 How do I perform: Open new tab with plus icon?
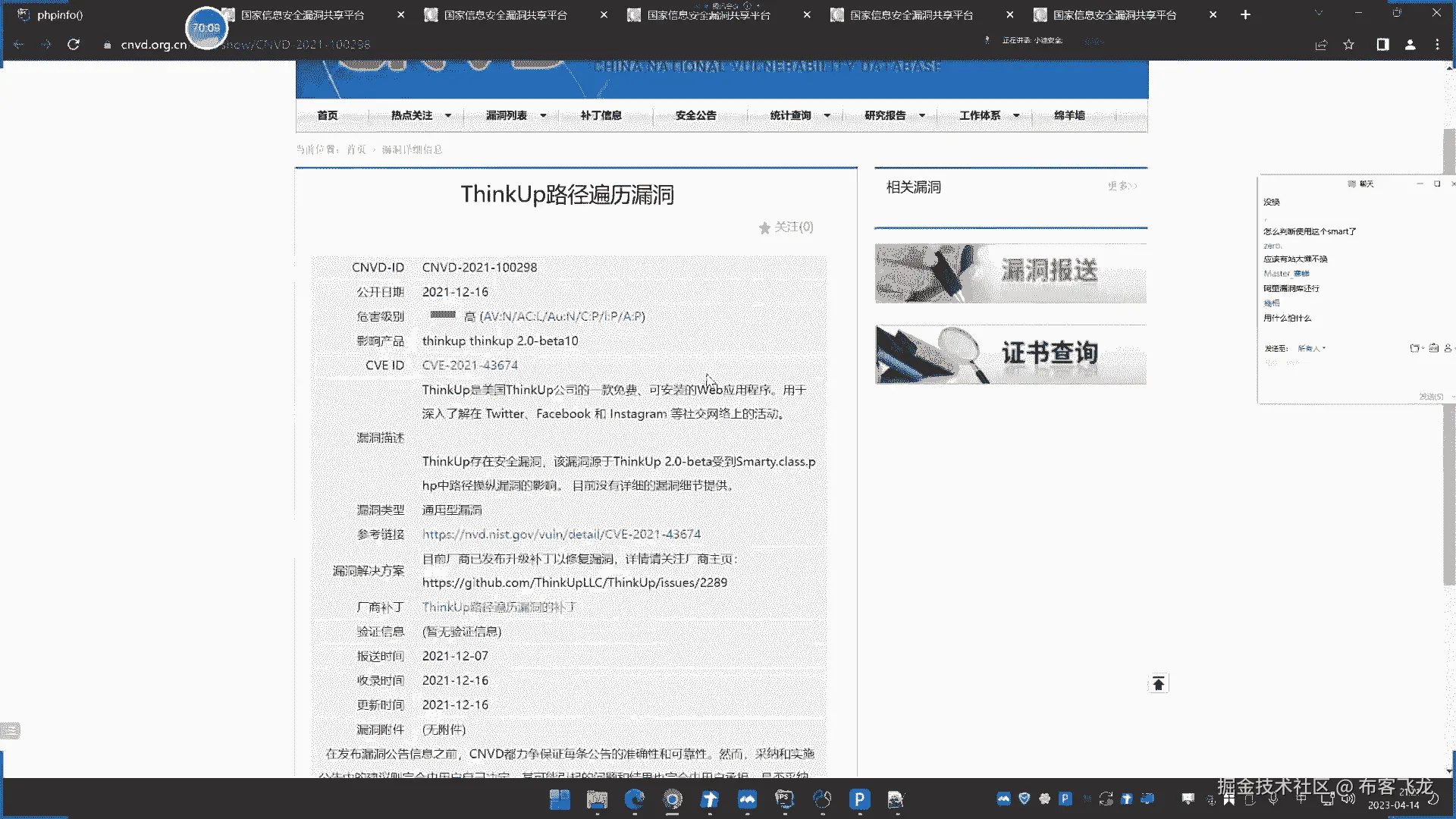click(1245, 14)
